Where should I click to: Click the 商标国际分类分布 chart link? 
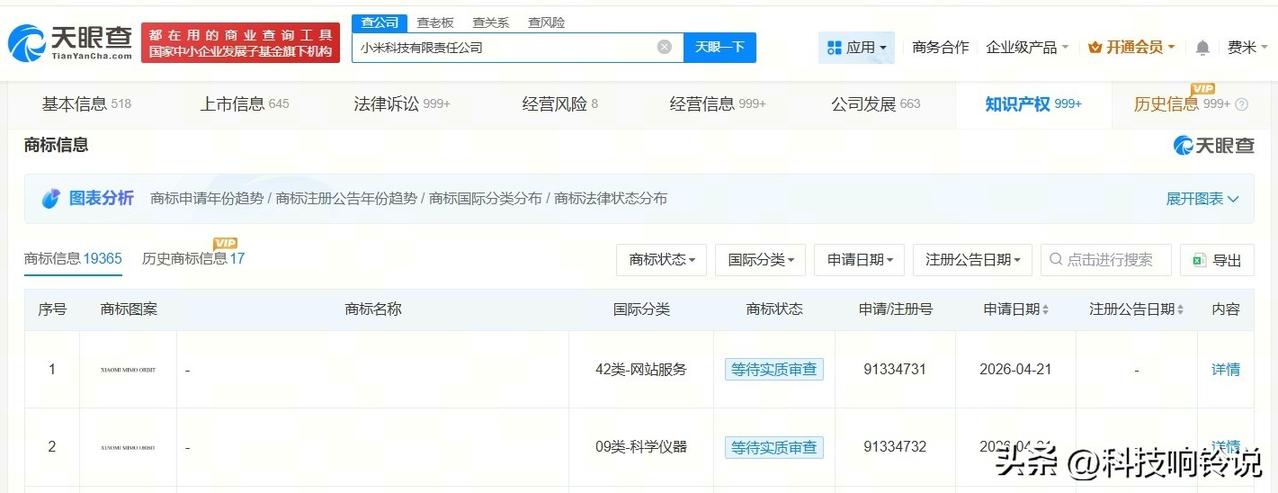[485, 199]
